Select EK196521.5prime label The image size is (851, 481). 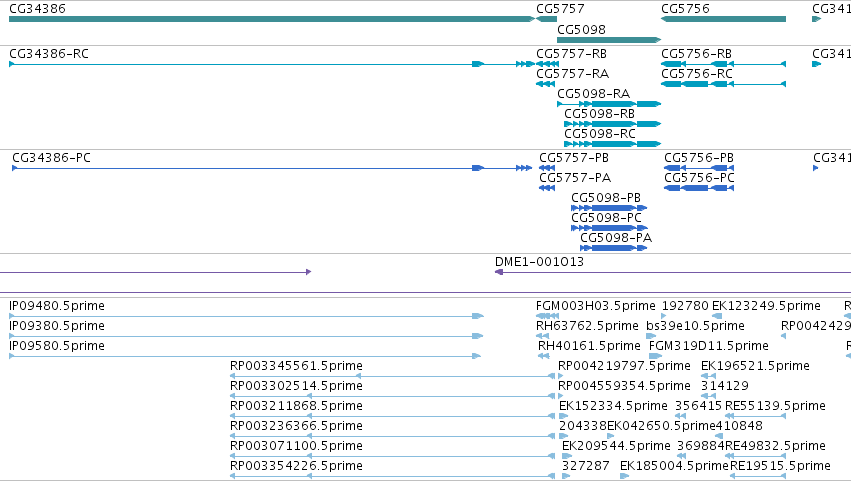[755, 366]
